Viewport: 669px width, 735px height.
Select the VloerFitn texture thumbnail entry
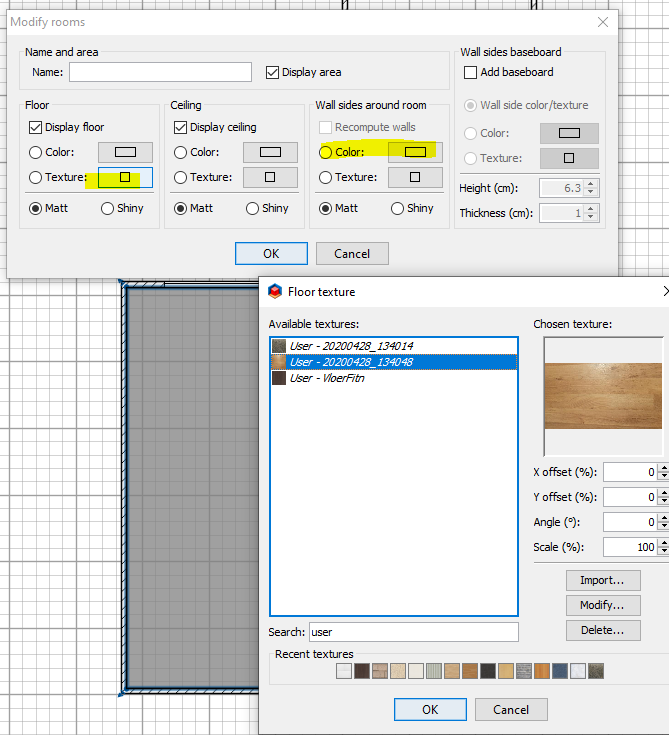click(394, 378)
